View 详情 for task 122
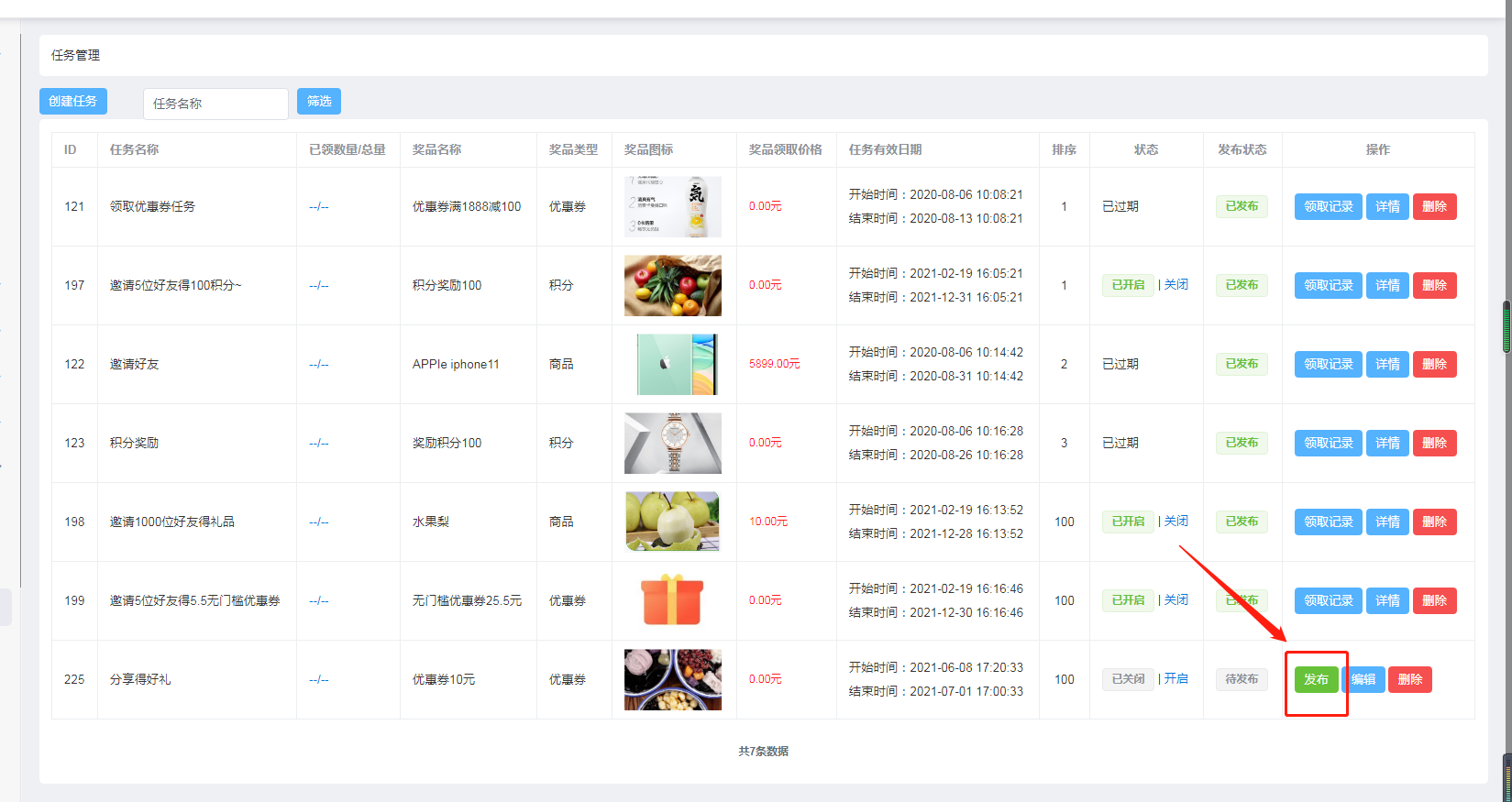Viewport: 1512px width, 802px height. pos(1387,364)
